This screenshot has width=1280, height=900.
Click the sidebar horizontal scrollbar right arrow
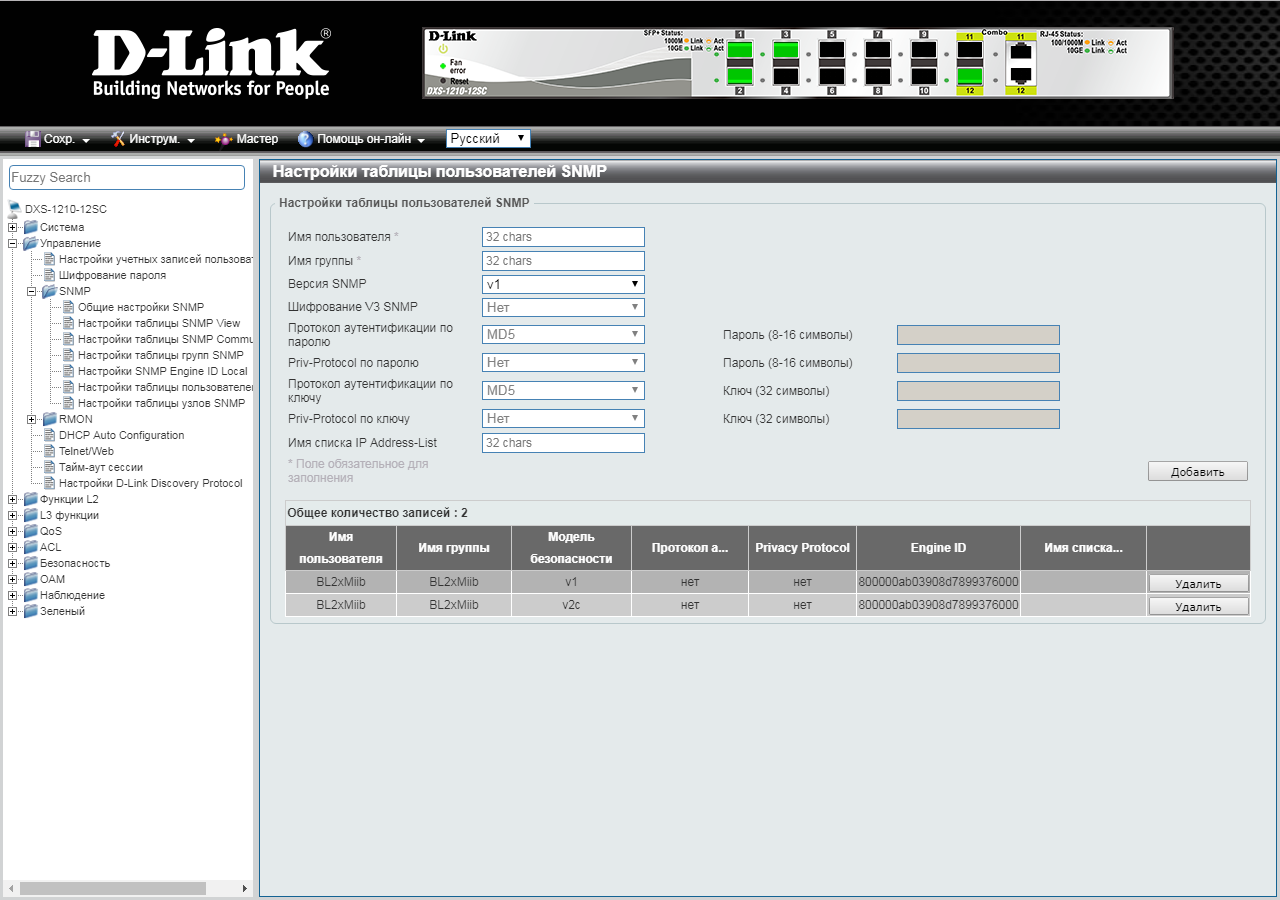click(245, 888)
